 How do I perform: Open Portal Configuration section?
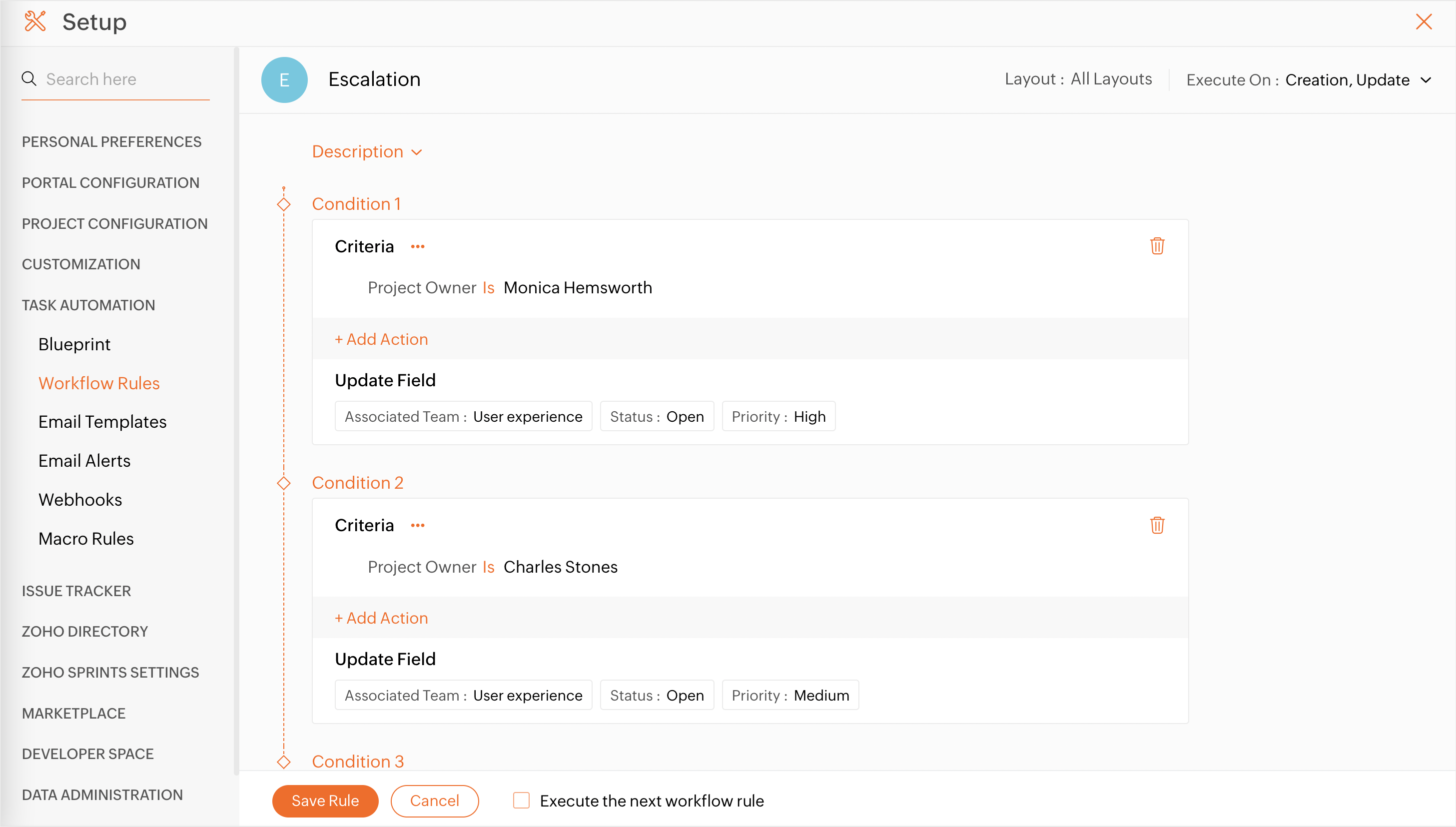point(110,183)
